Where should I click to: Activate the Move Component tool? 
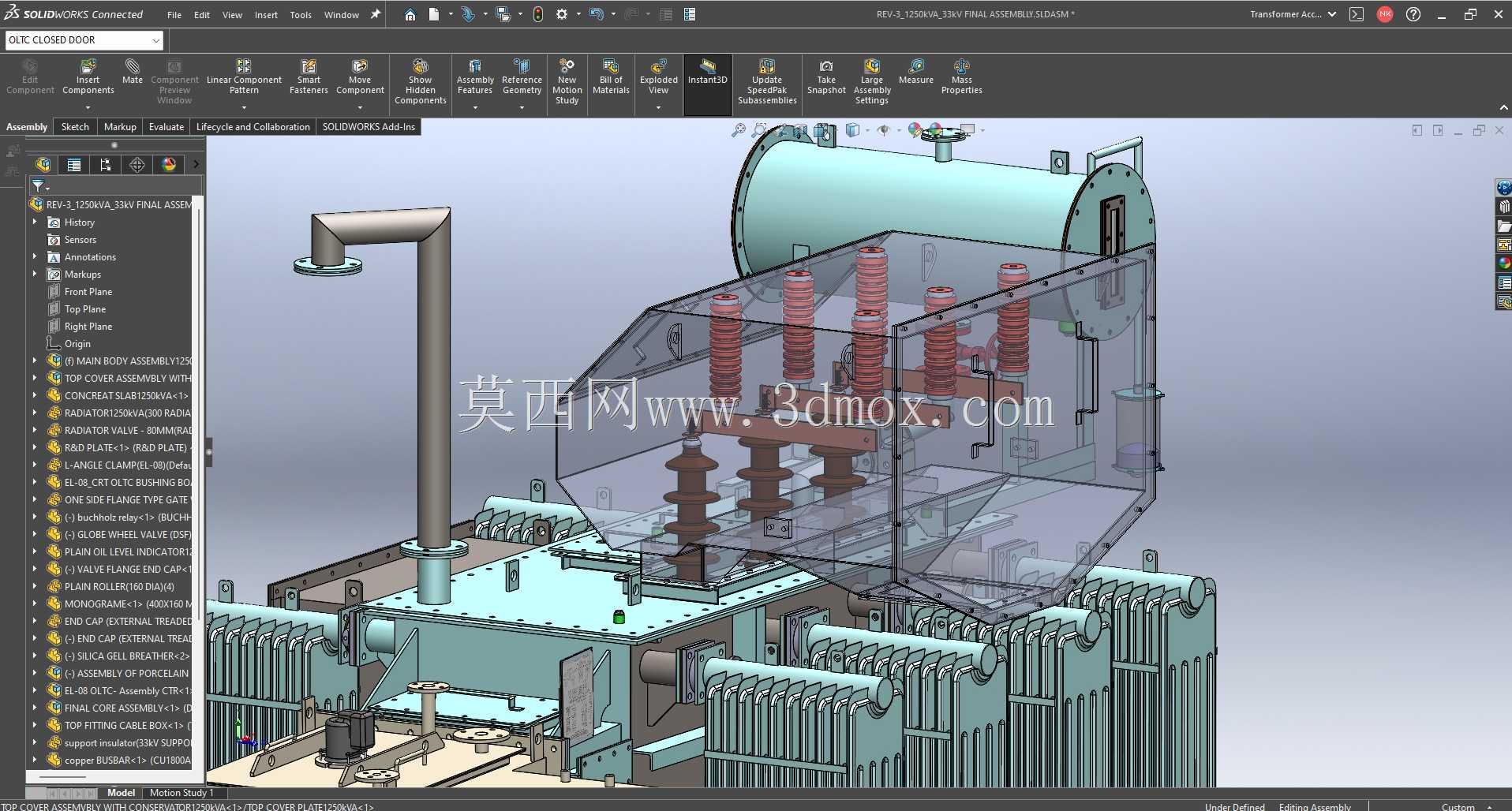tap(360, 77)
